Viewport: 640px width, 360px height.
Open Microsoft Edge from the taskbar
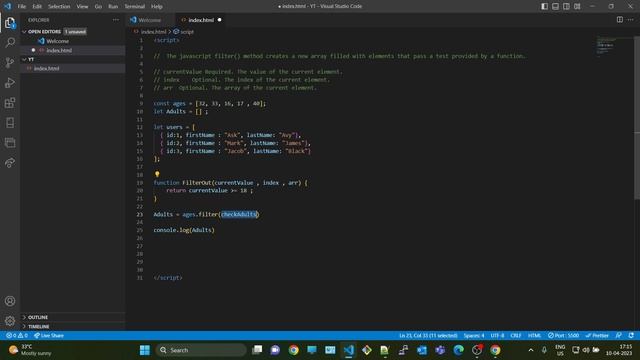[x=459, y=350]
